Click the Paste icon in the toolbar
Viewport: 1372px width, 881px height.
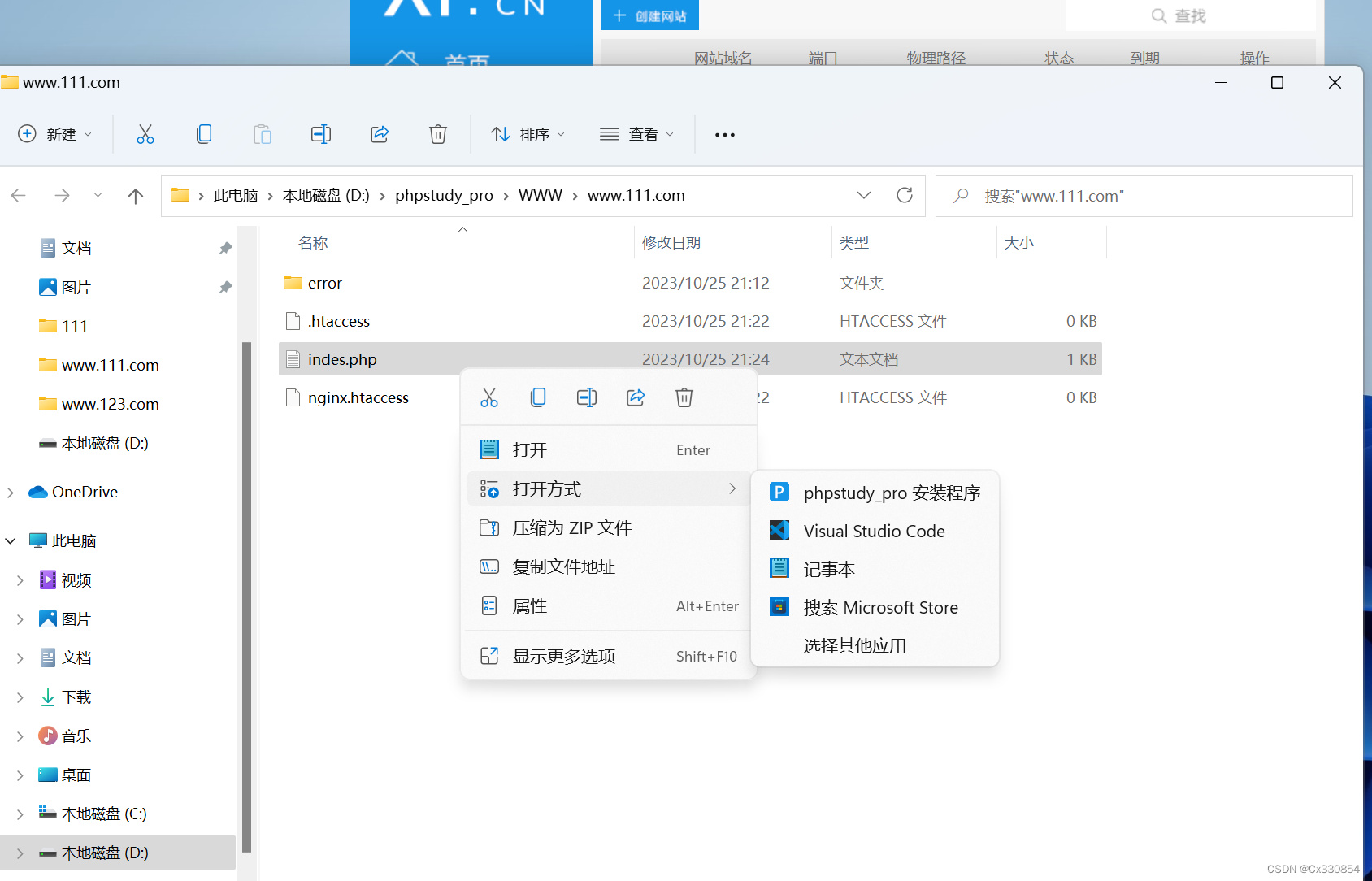tap(262, 134)
